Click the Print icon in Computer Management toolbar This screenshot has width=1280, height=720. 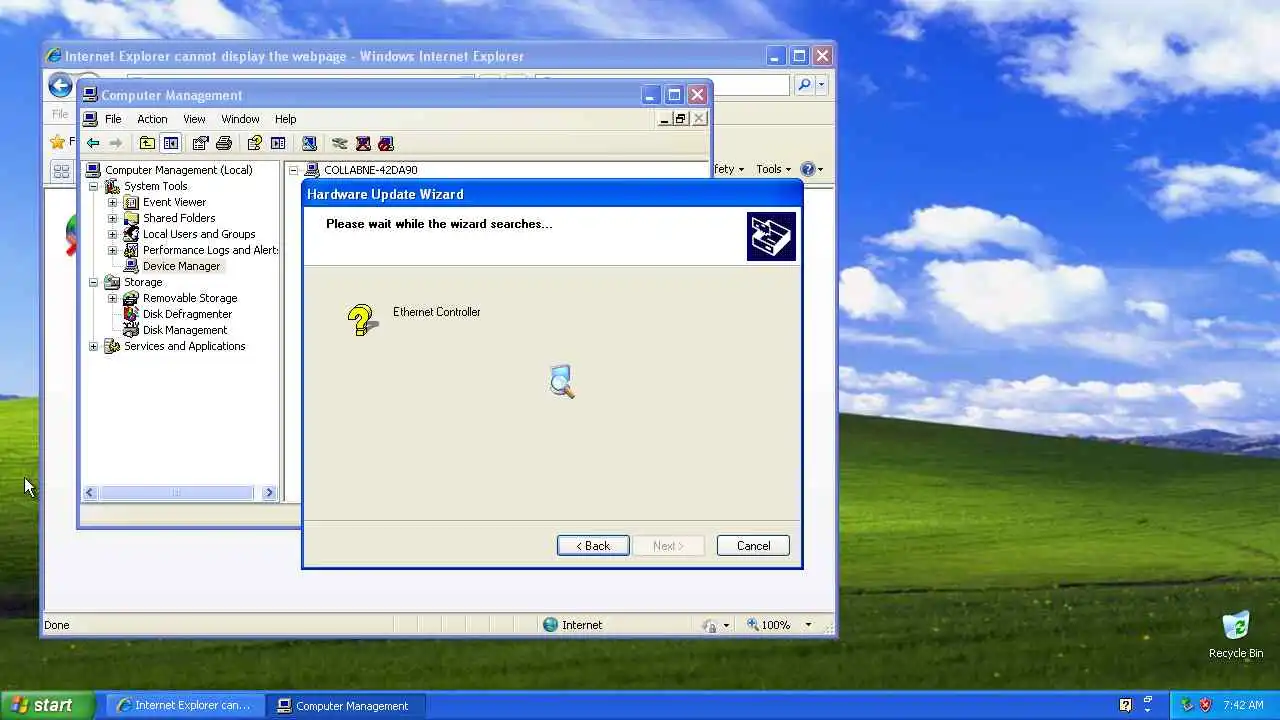(224, 143)
